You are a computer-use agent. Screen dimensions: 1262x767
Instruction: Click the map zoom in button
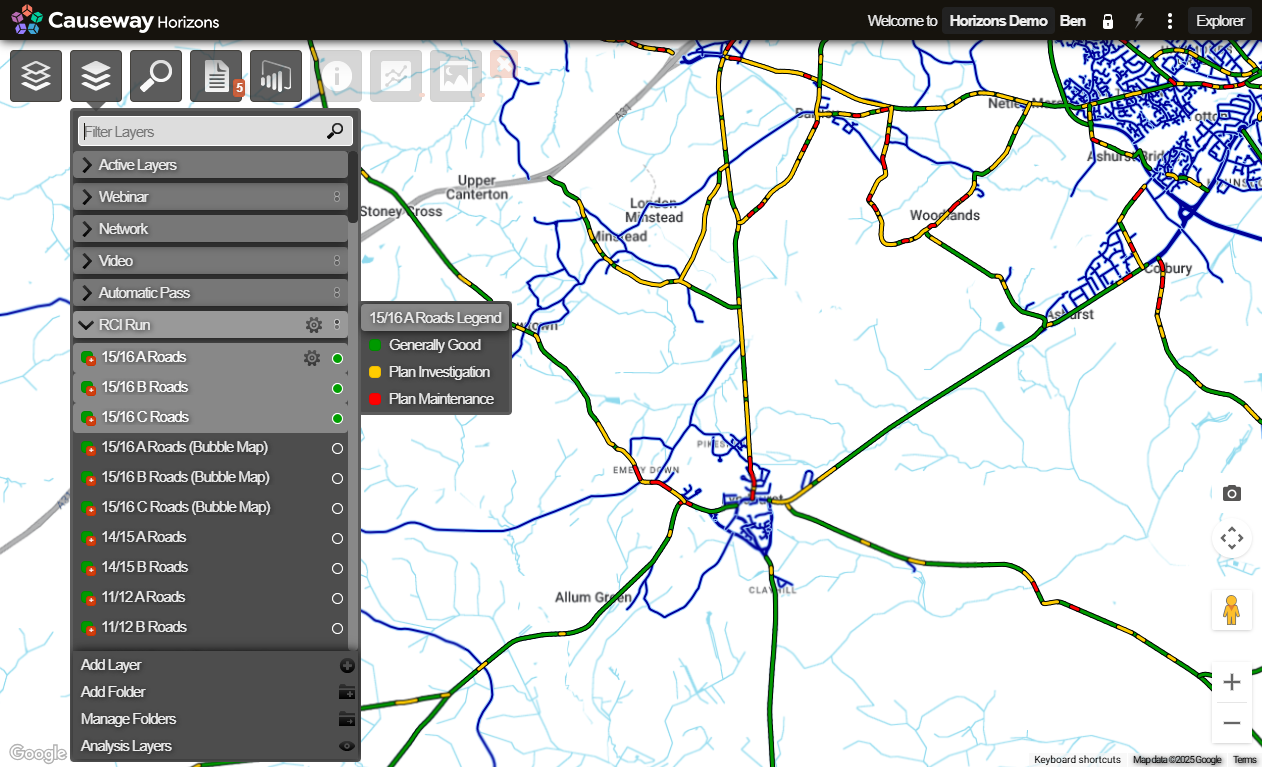[x=1232, y=682]
